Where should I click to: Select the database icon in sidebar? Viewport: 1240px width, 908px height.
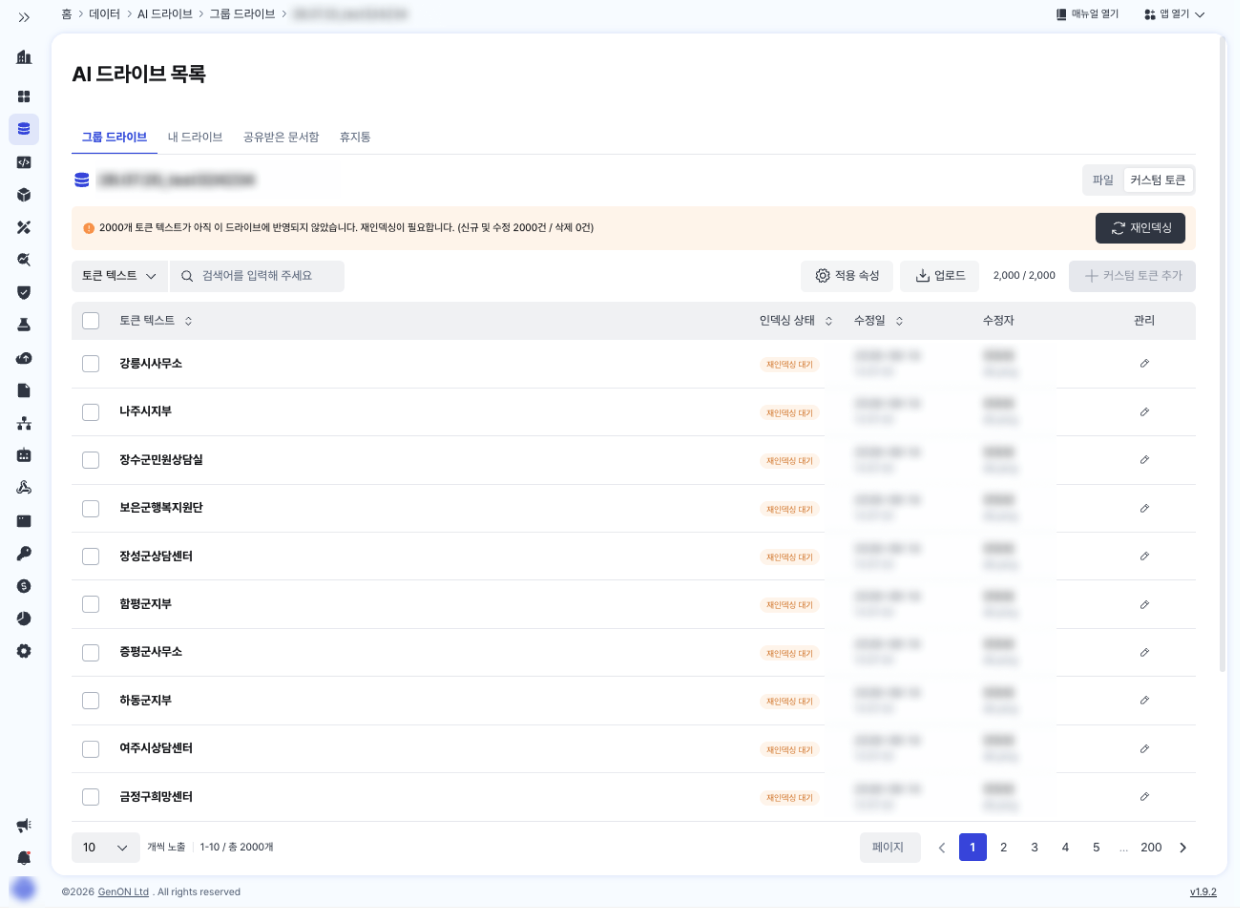coord(24,129)
